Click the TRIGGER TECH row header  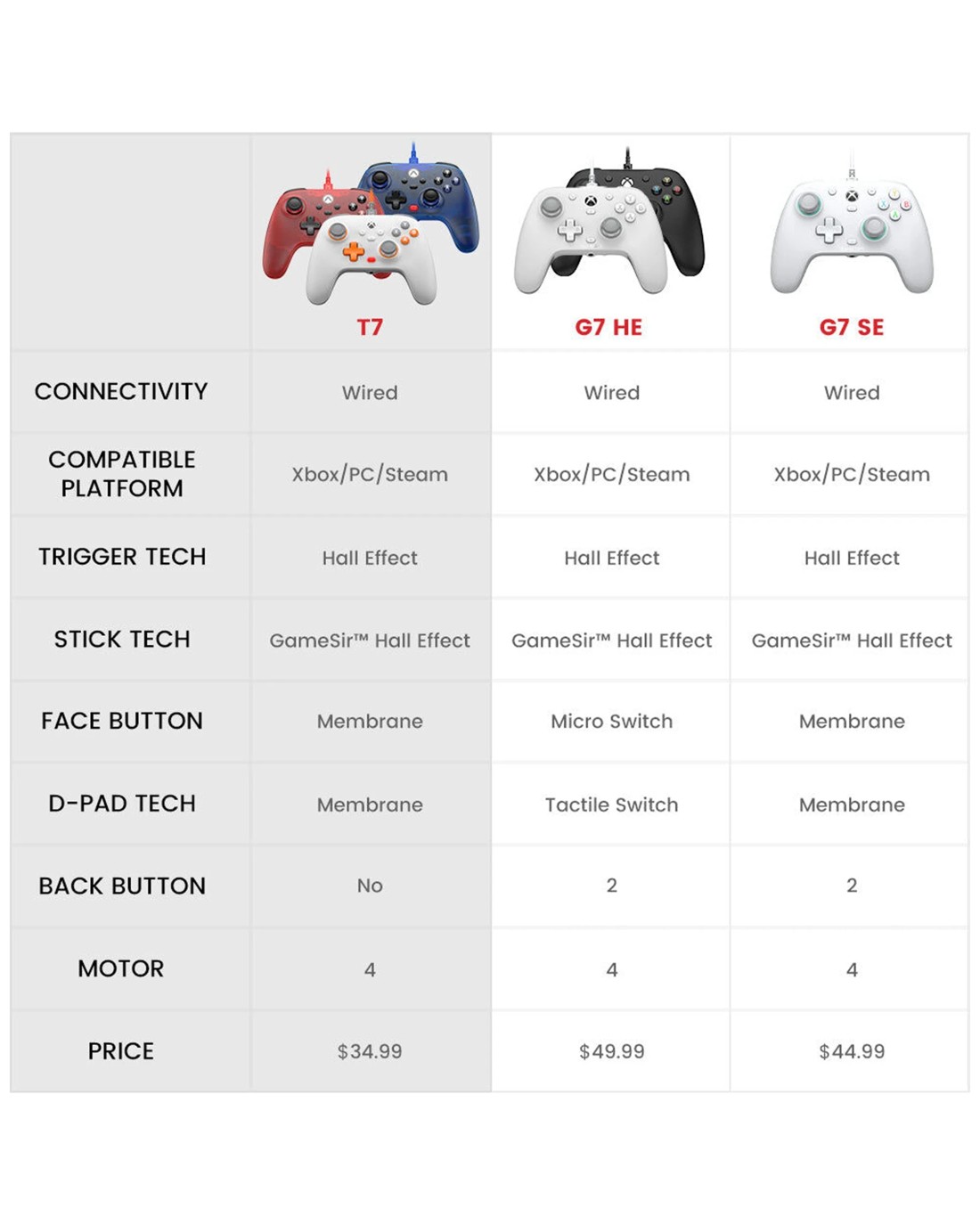(122, 557)
